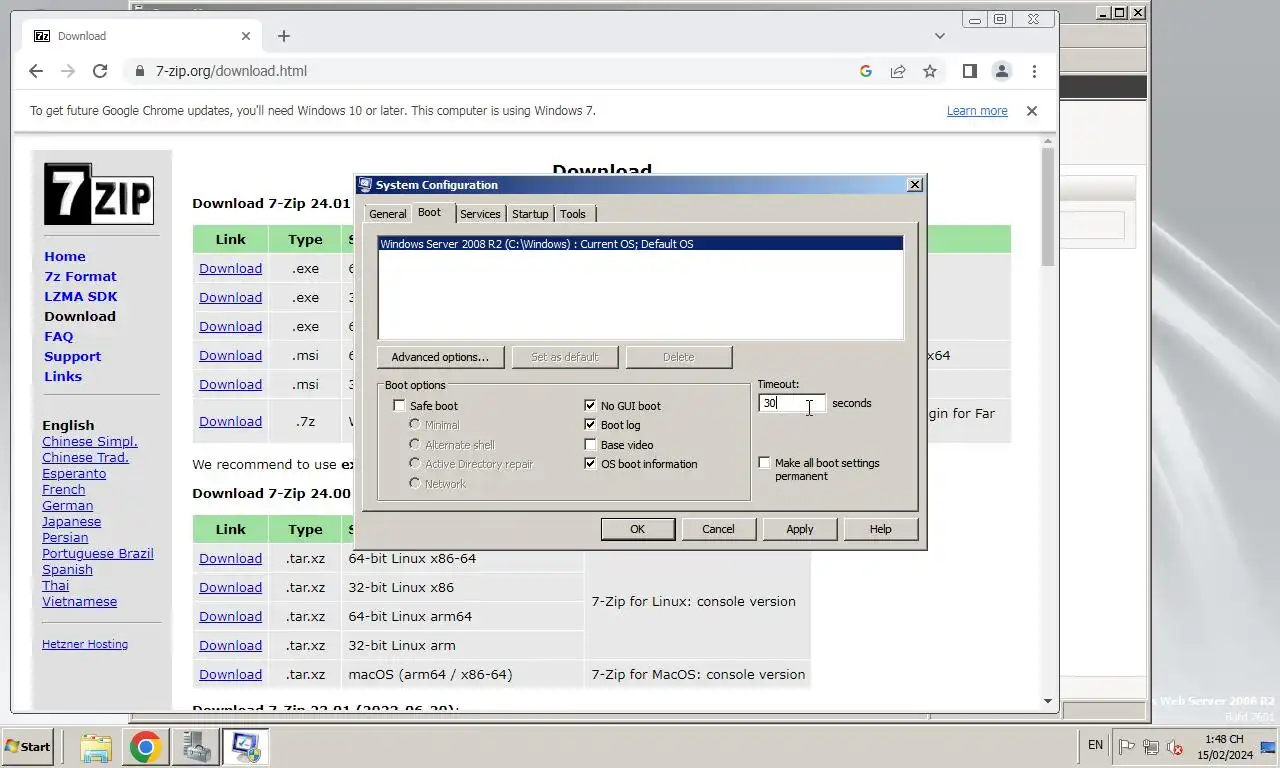Open Home link in 7-zip sidebar

coord(65,257)
